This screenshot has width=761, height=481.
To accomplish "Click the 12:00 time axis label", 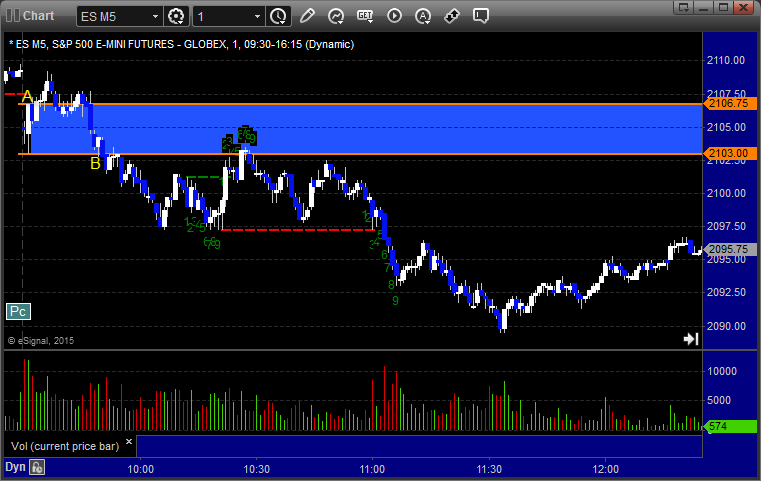I will (606, 469).
